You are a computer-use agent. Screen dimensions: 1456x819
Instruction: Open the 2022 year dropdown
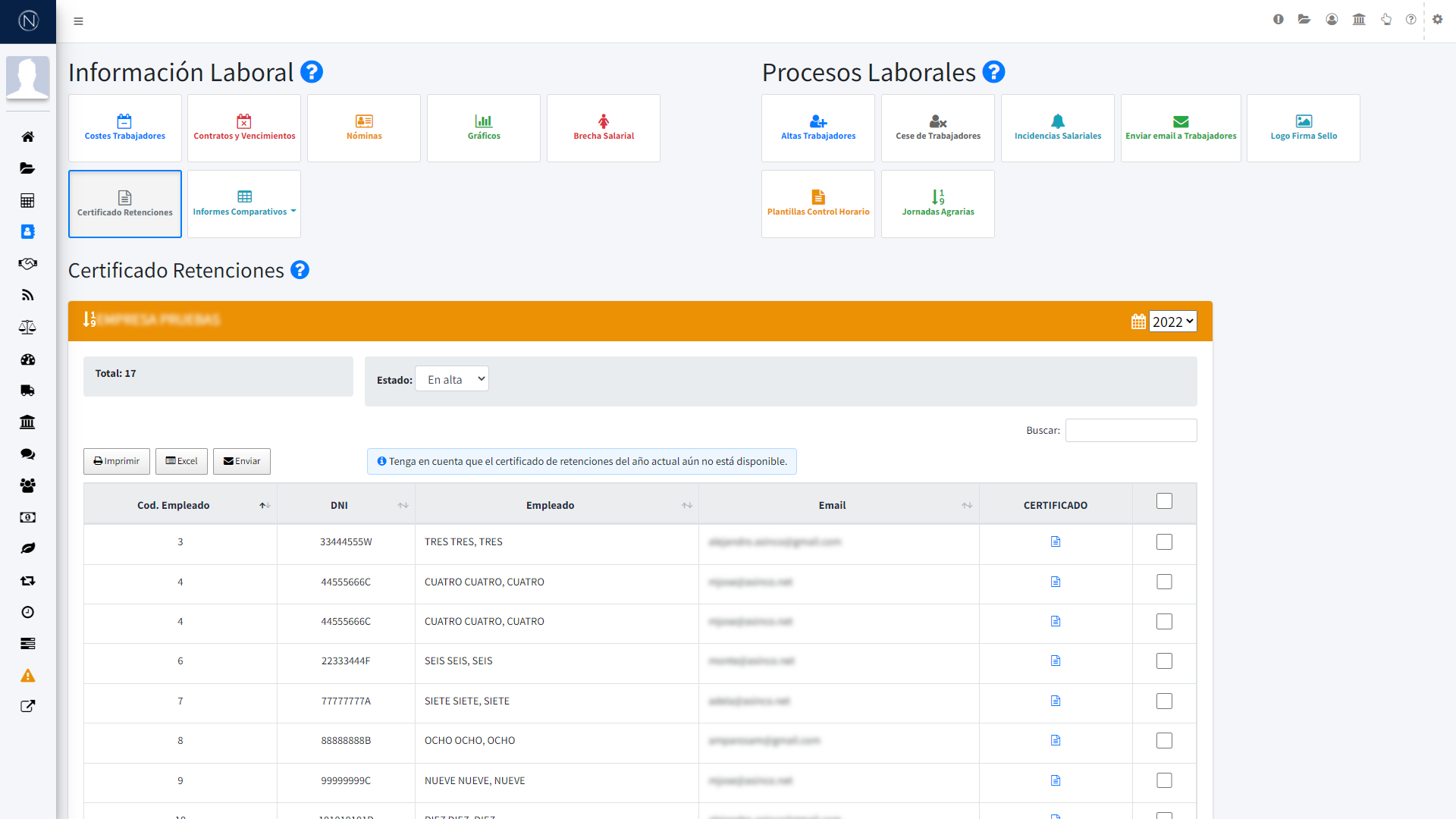tap(1172, 322)
